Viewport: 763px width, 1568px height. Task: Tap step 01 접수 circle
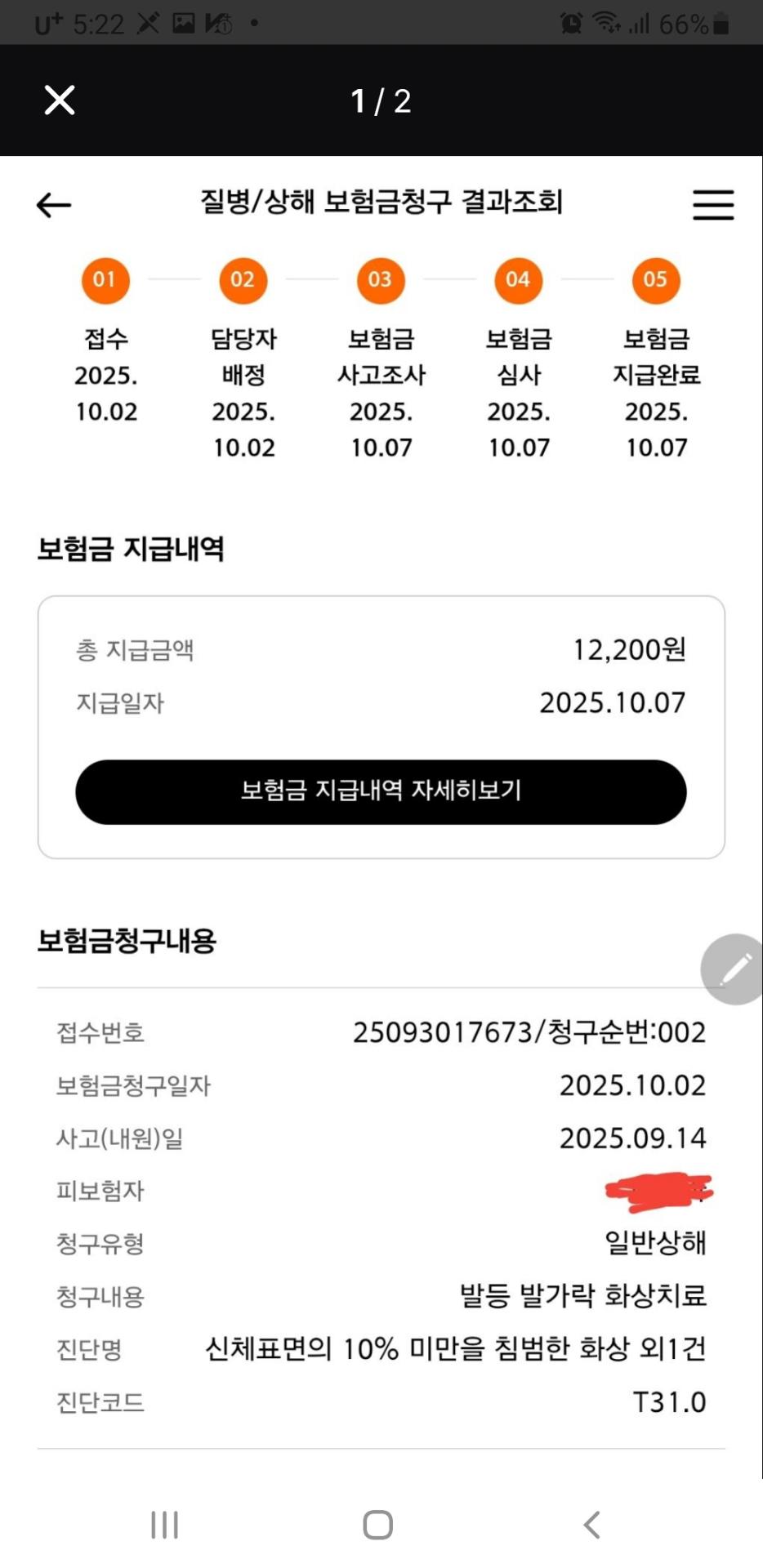click(105, 280)
